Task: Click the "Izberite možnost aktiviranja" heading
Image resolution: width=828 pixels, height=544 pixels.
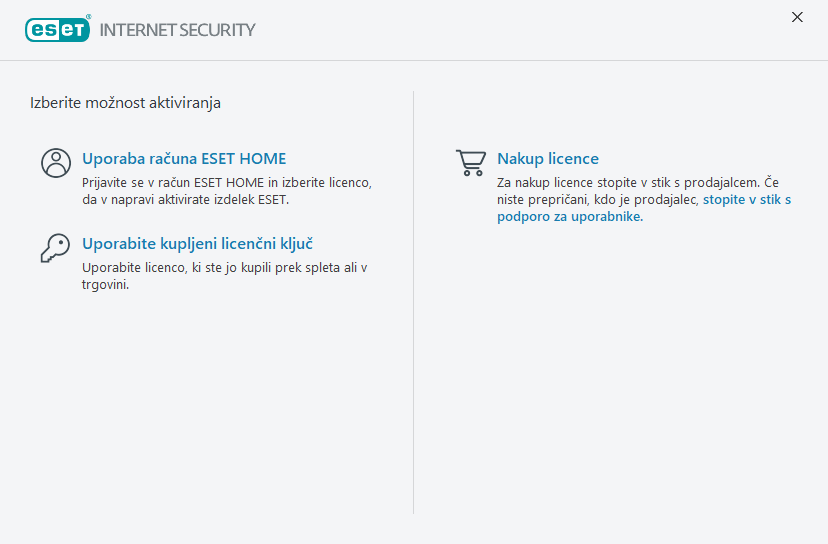Action: 126,102
